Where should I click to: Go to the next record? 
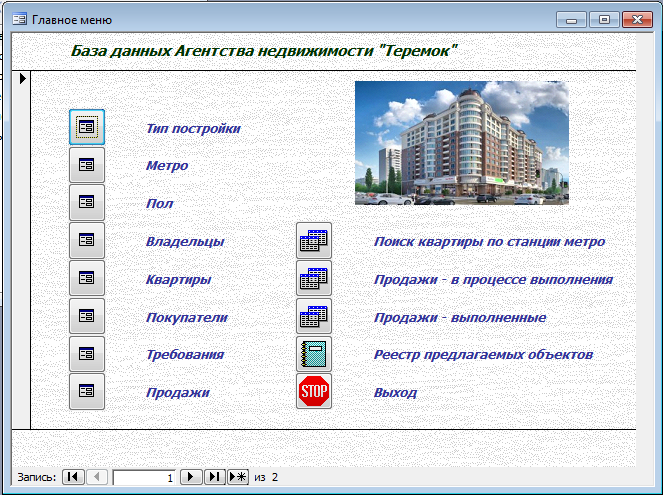click(191, 477)
